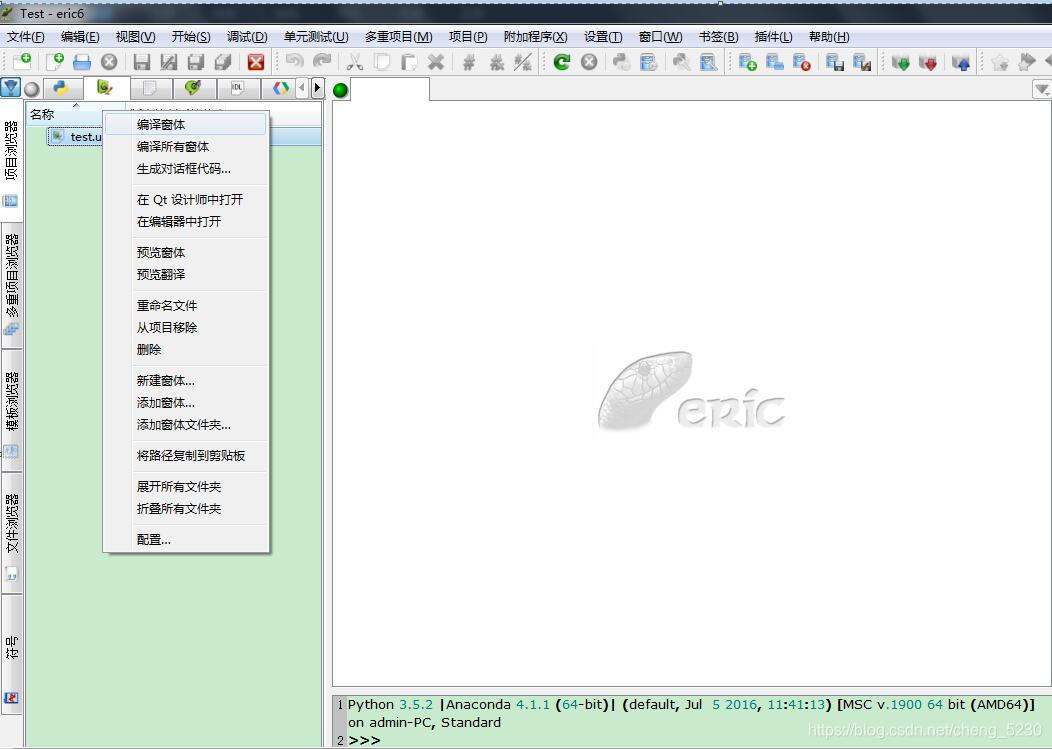Choose 添加窗体文件夹... in the context menu
Viewport: 1052px width, 749px height.
(186, 425)
